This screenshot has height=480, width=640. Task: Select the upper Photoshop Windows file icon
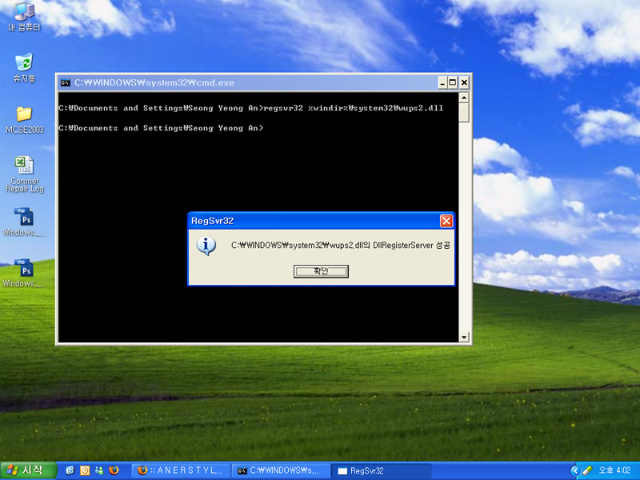point(24,222)
